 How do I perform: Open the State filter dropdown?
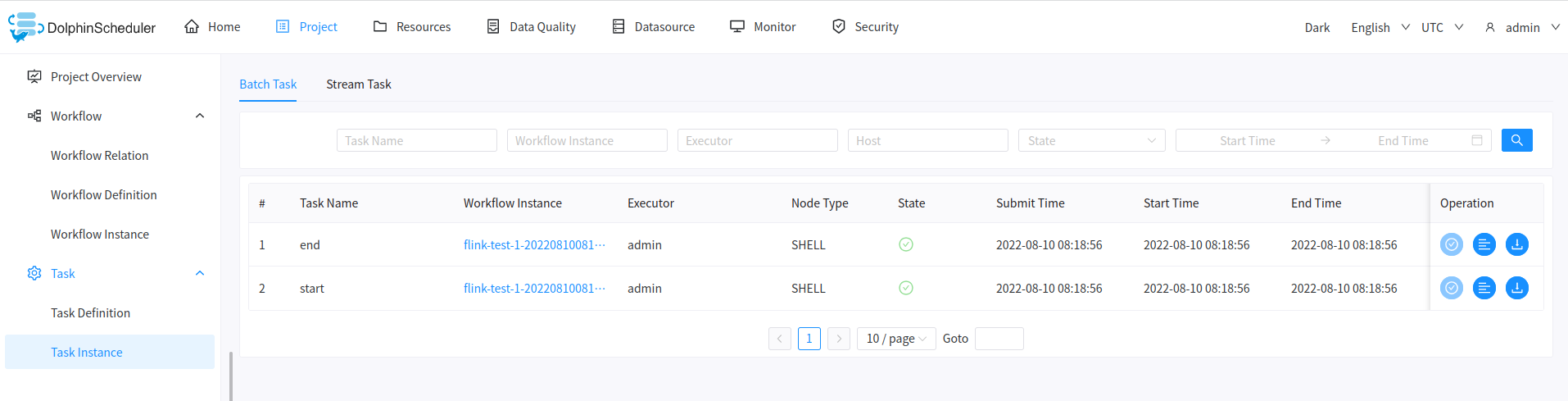pos(1090,140)
